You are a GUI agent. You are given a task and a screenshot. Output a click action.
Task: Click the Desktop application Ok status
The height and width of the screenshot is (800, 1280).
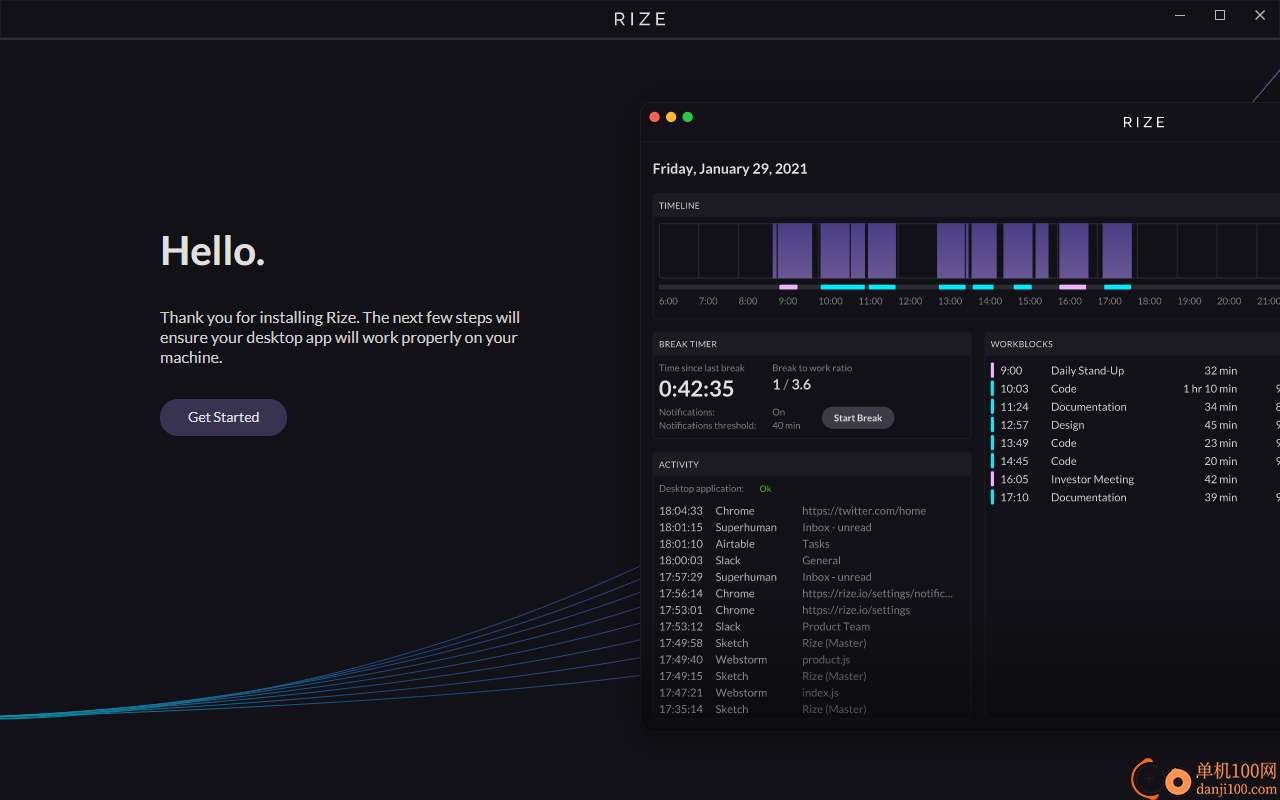pyautogui.click(x=765, y=489)
